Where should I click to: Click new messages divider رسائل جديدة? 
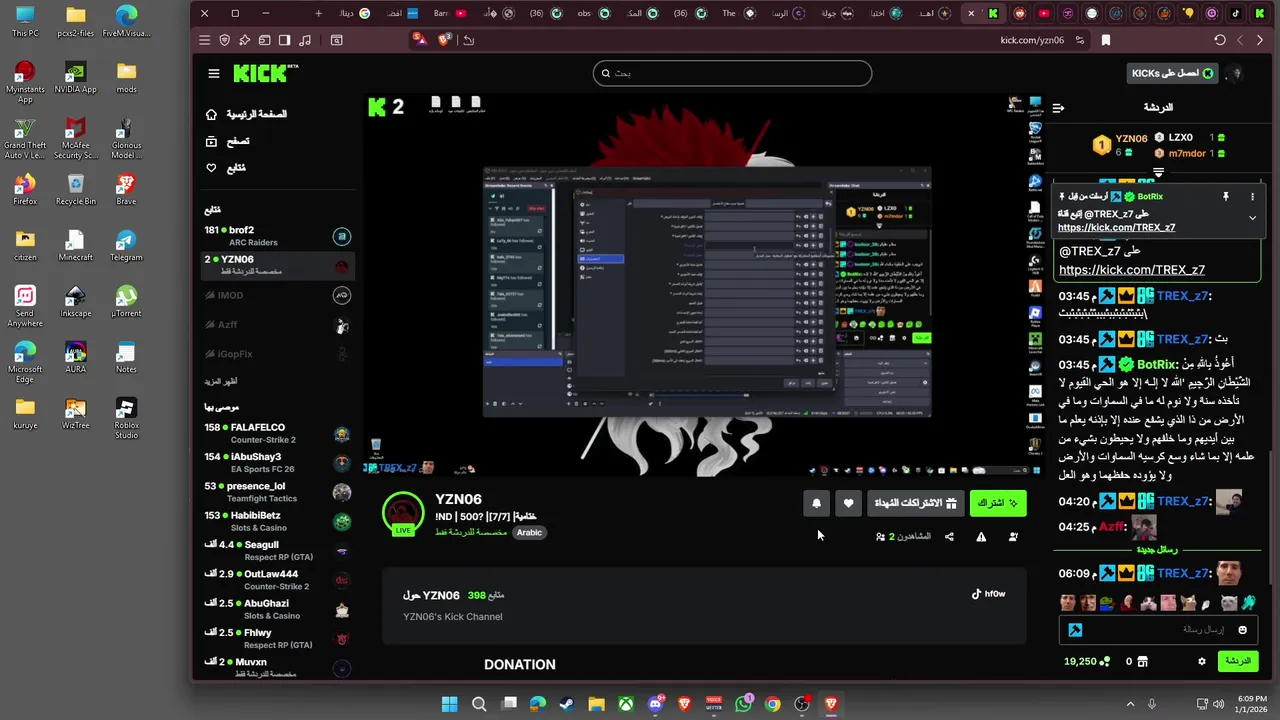click(1157, 549)
